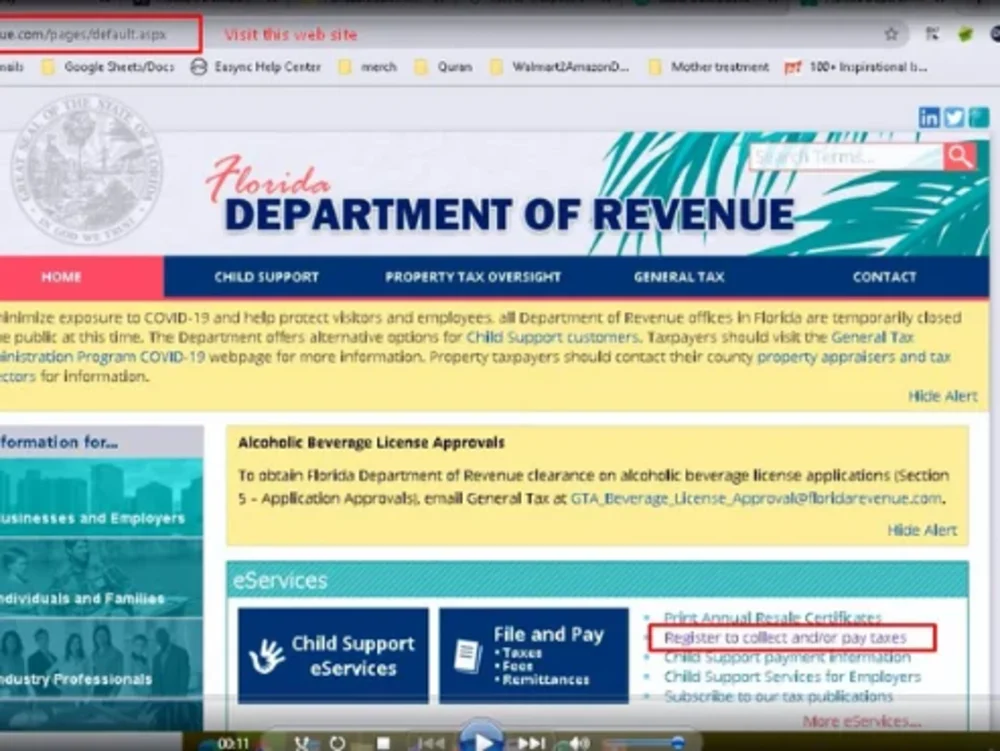The image size is (1000, 751).
Task: Click the 00:11 elapsed time display
Action: 233,743
